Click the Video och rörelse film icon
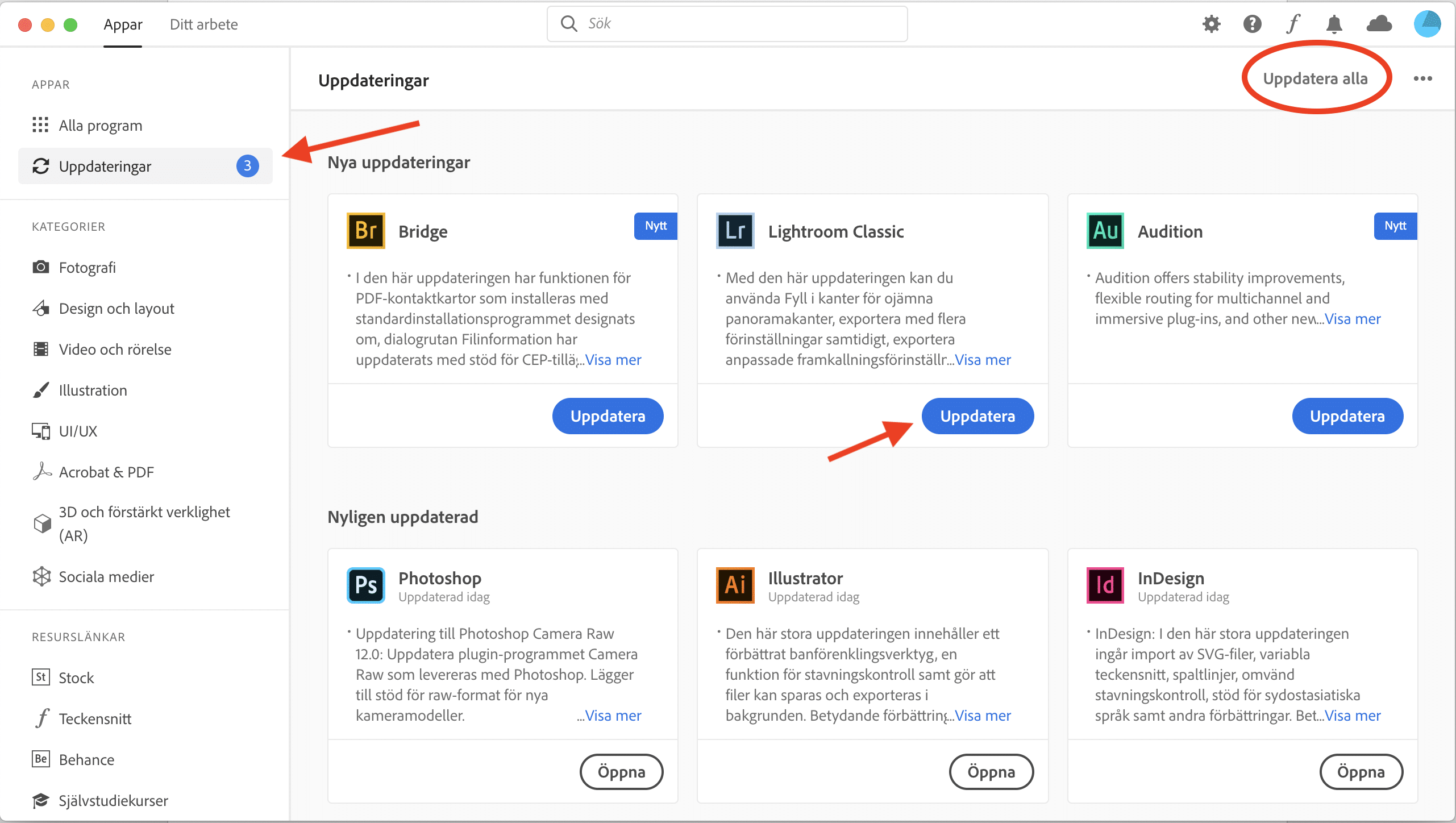The image size is (1456, 823). click(x=40, y=349)
